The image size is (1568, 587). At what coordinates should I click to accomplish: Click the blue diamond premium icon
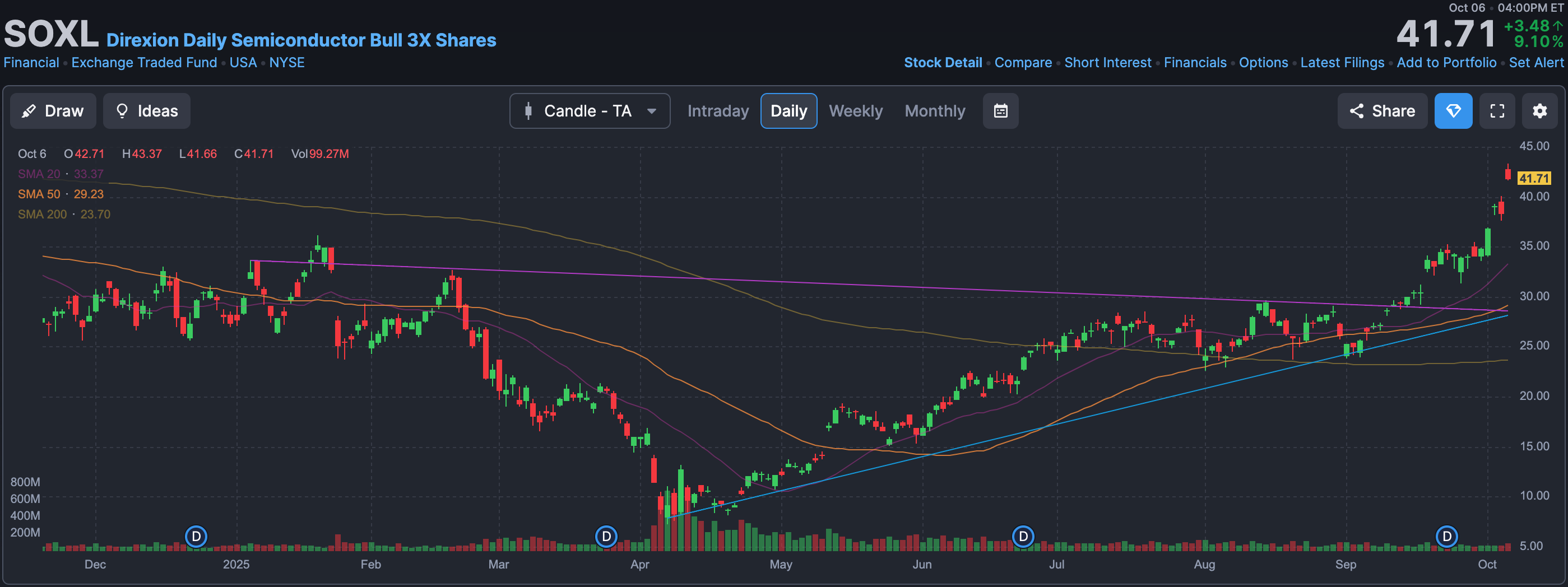coord(1453,111)
